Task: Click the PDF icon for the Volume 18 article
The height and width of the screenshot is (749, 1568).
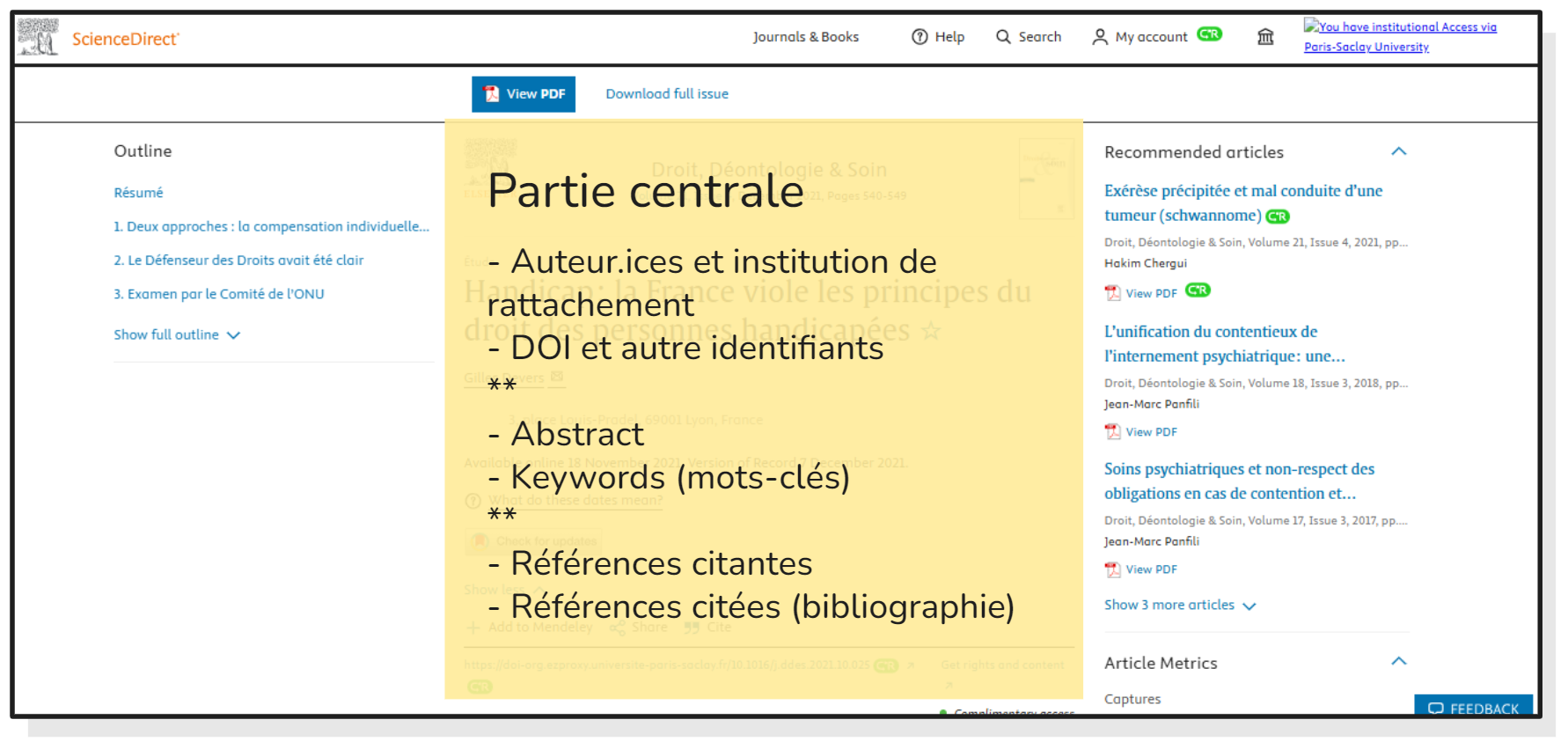Action: pyautogui.click(x=1113, y=431)
